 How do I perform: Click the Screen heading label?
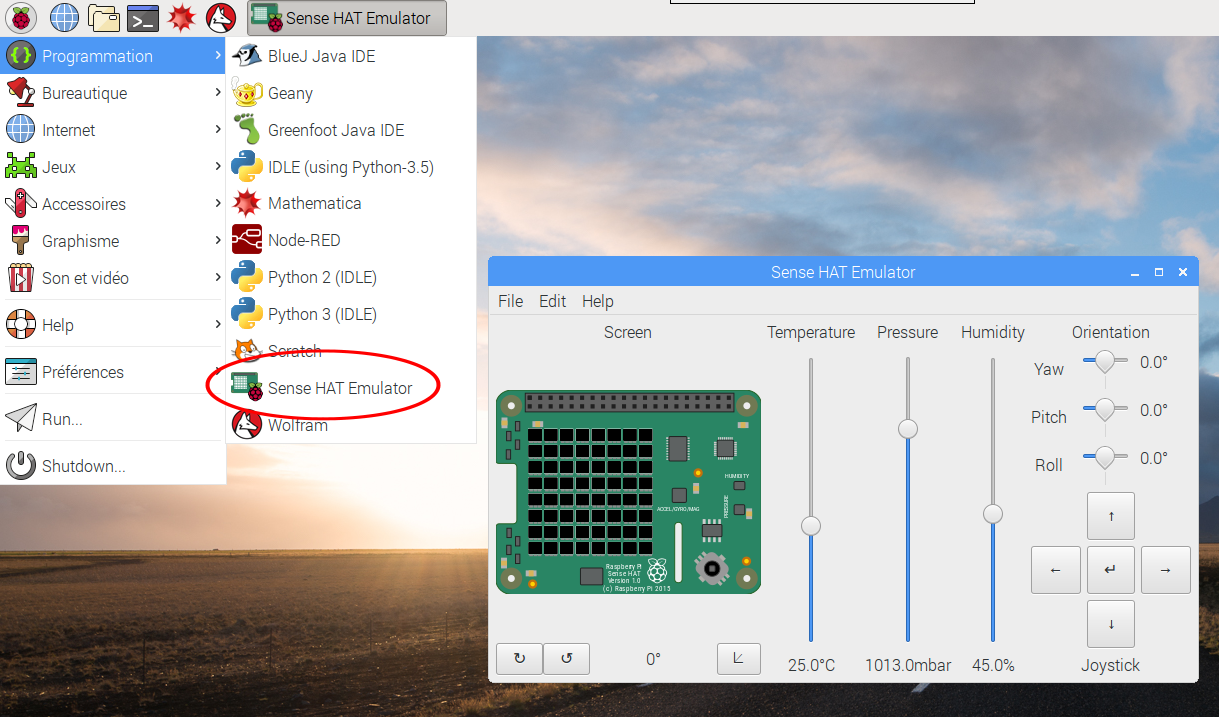coord(628,332)
